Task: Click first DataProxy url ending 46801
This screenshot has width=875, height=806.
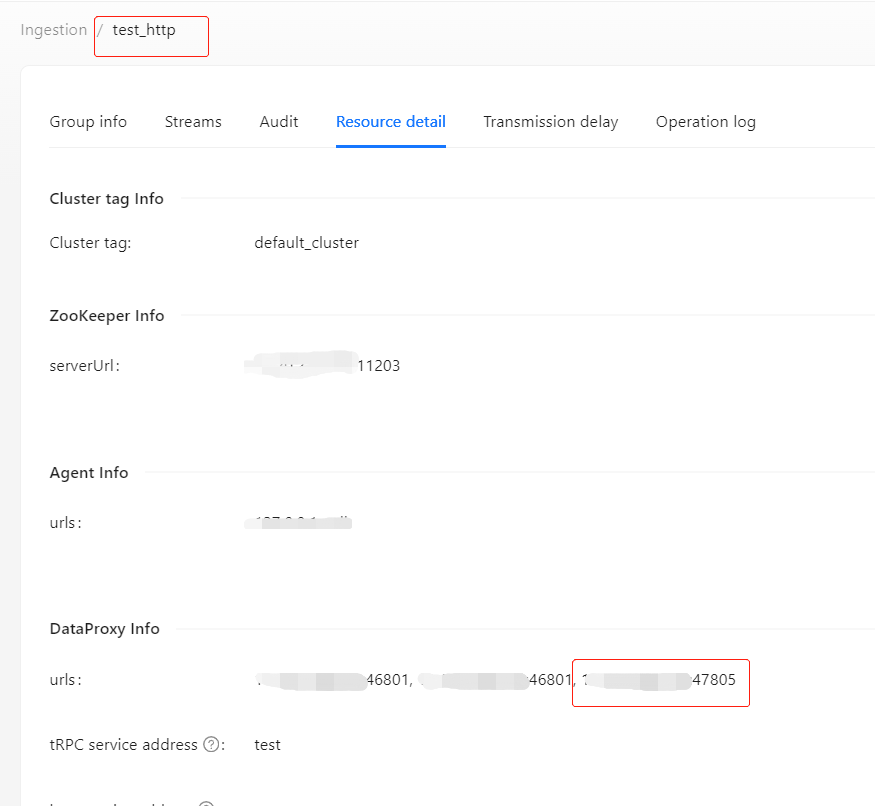Action: click(x=333, y=680)
